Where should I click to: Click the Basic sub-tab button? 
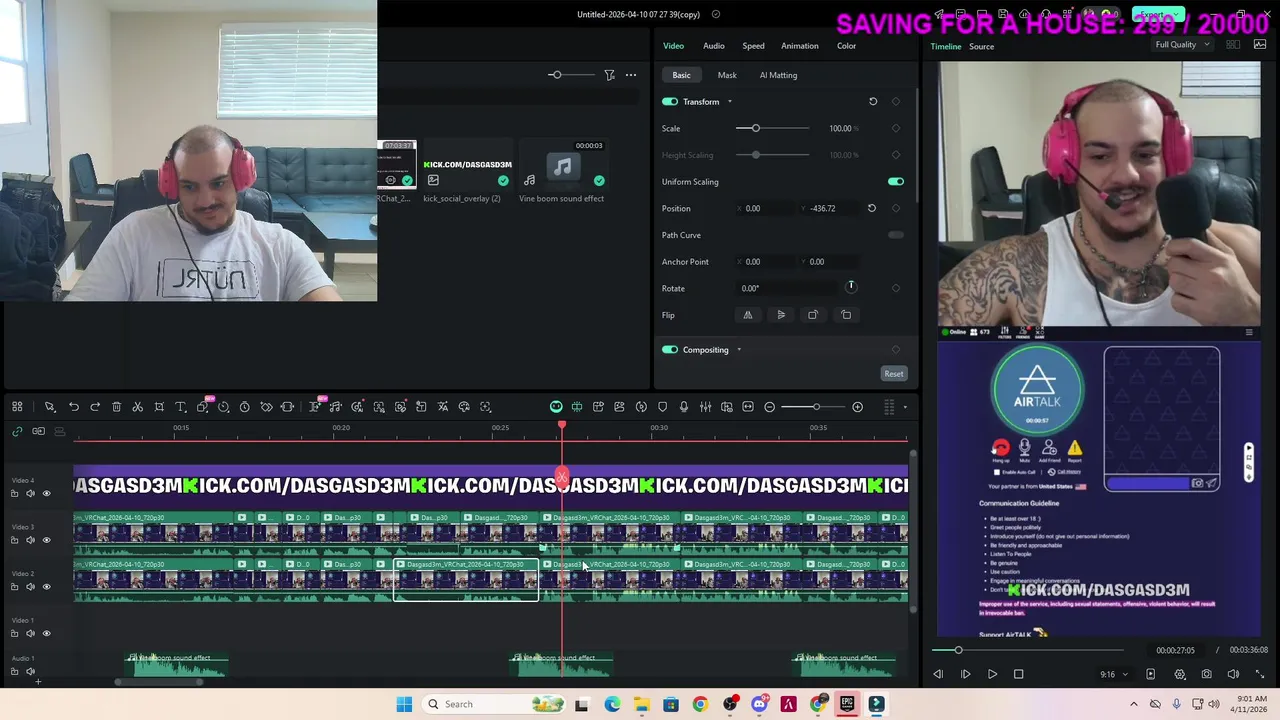(x=681, y=75)
